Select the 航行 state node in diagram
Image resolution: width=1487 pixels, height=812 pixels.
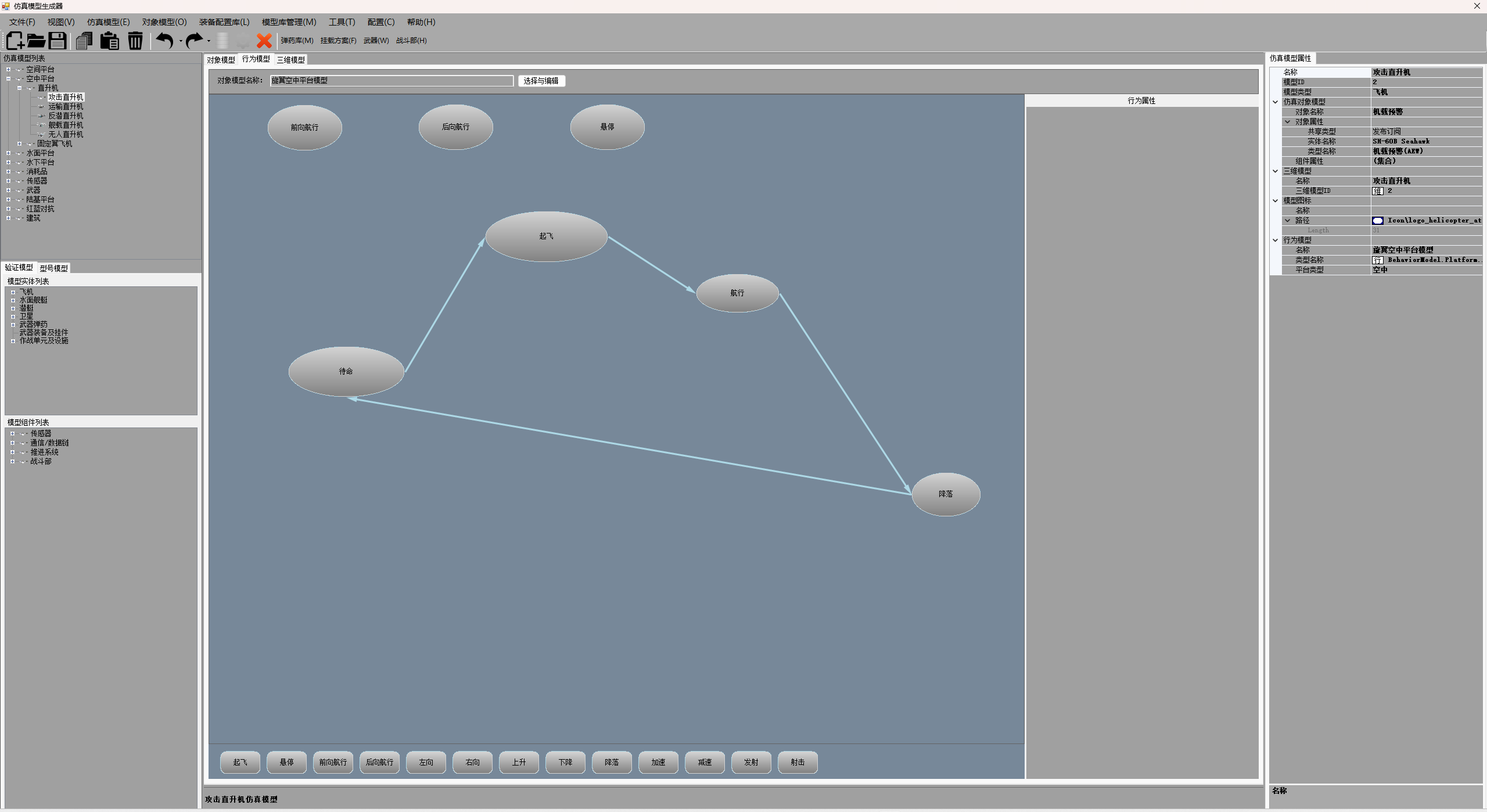(737, 293)
